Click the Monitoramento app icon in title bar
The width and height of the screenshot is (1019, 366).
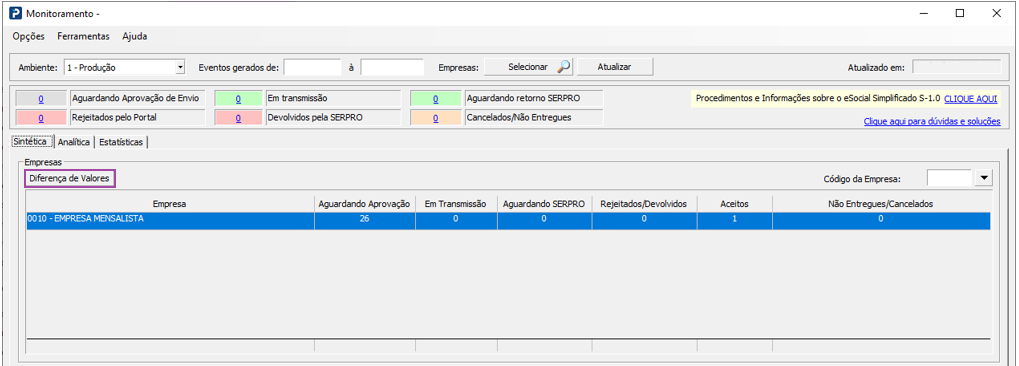(16, 13)
